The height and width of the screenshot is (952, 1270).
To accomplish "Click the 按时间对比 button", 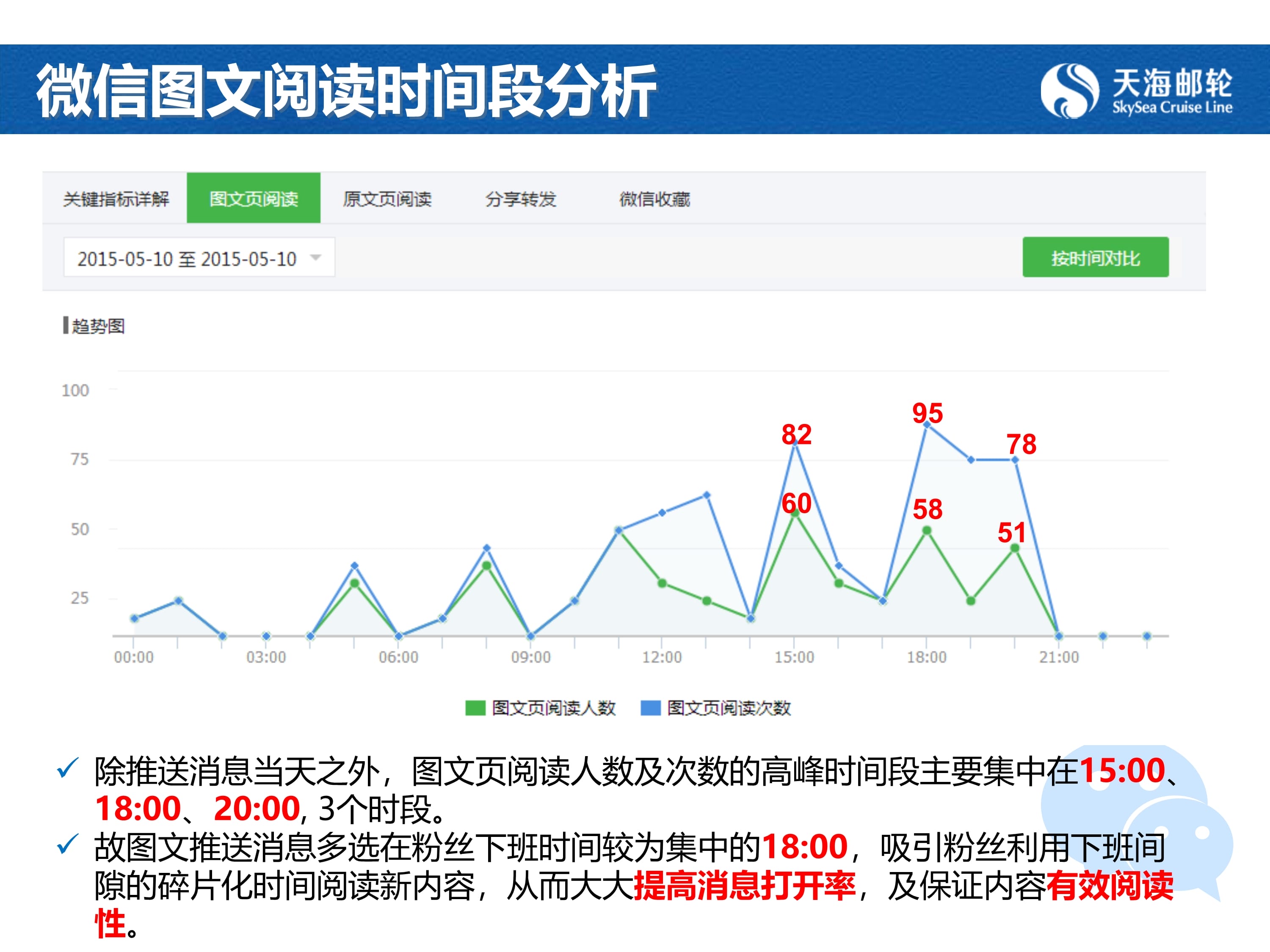I will (1096, 258).
